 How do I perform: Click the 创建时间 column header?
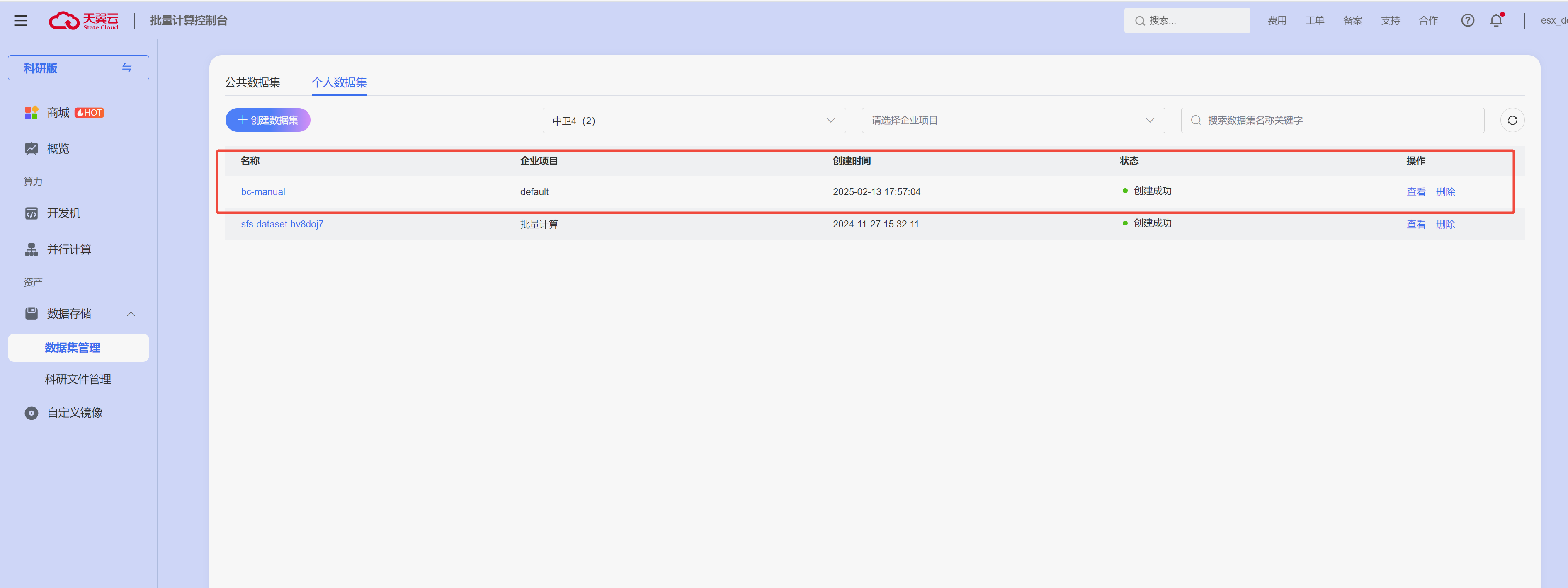click(852, 160)
